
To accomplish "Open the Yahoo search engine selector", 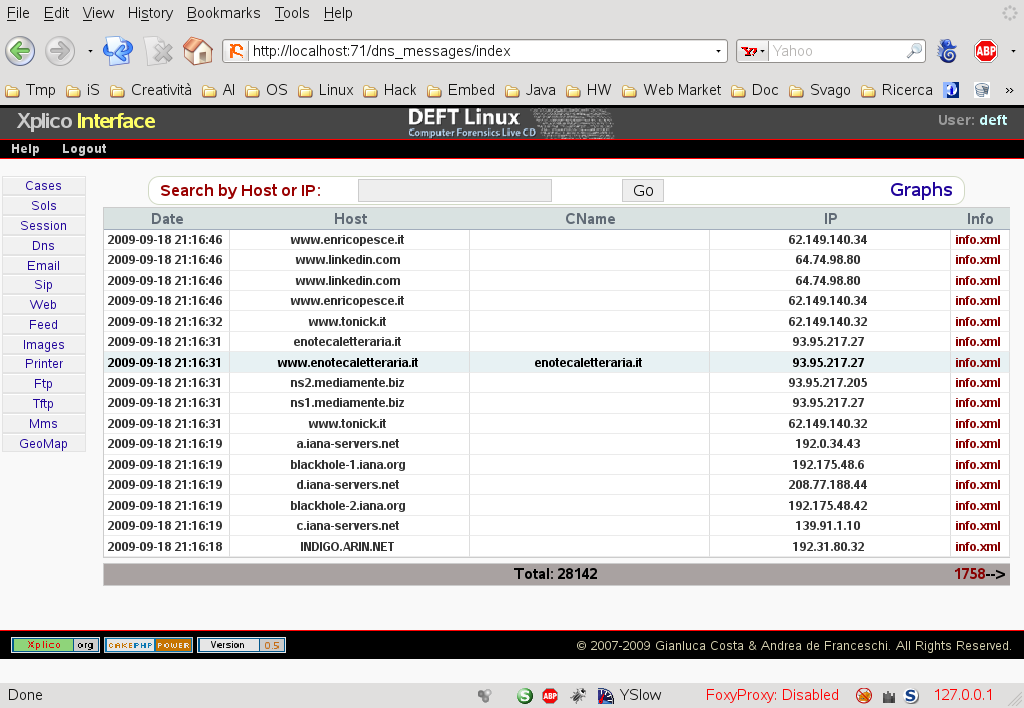I will [x=753, y=51].
